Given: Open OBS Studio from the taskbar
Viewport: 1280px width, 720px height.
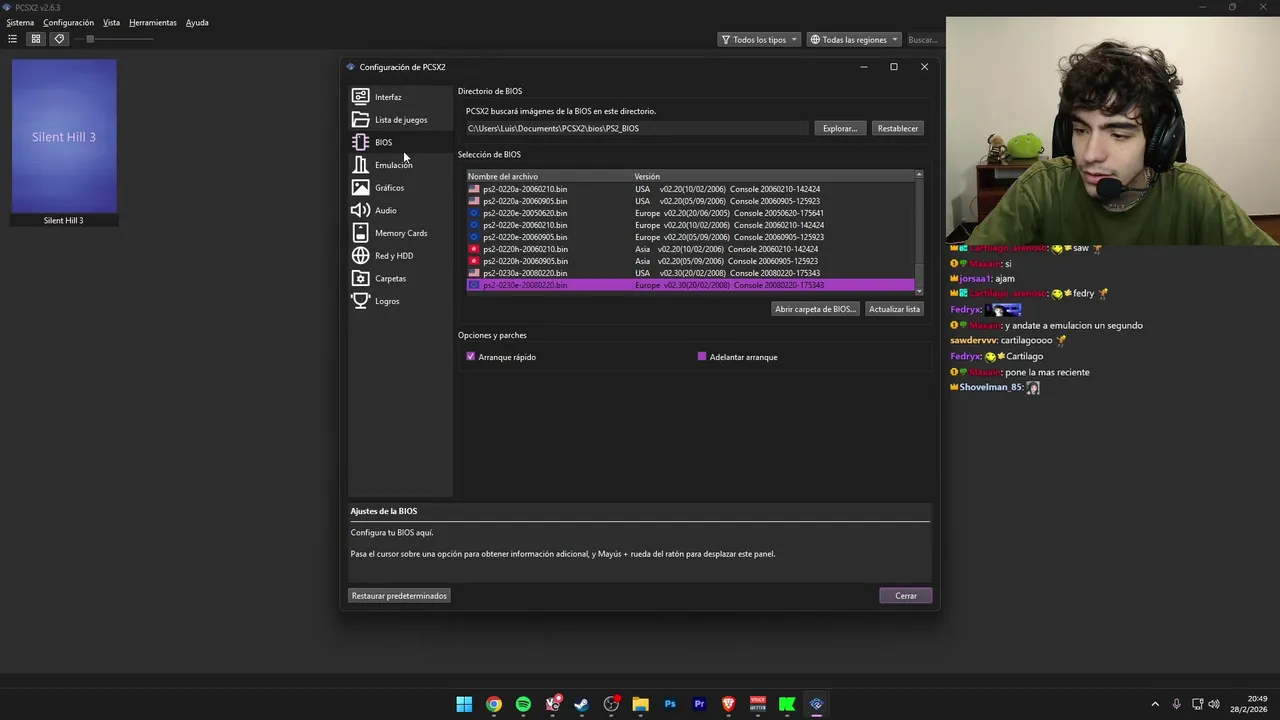Looking at the screenshot, I should [611, 704].
